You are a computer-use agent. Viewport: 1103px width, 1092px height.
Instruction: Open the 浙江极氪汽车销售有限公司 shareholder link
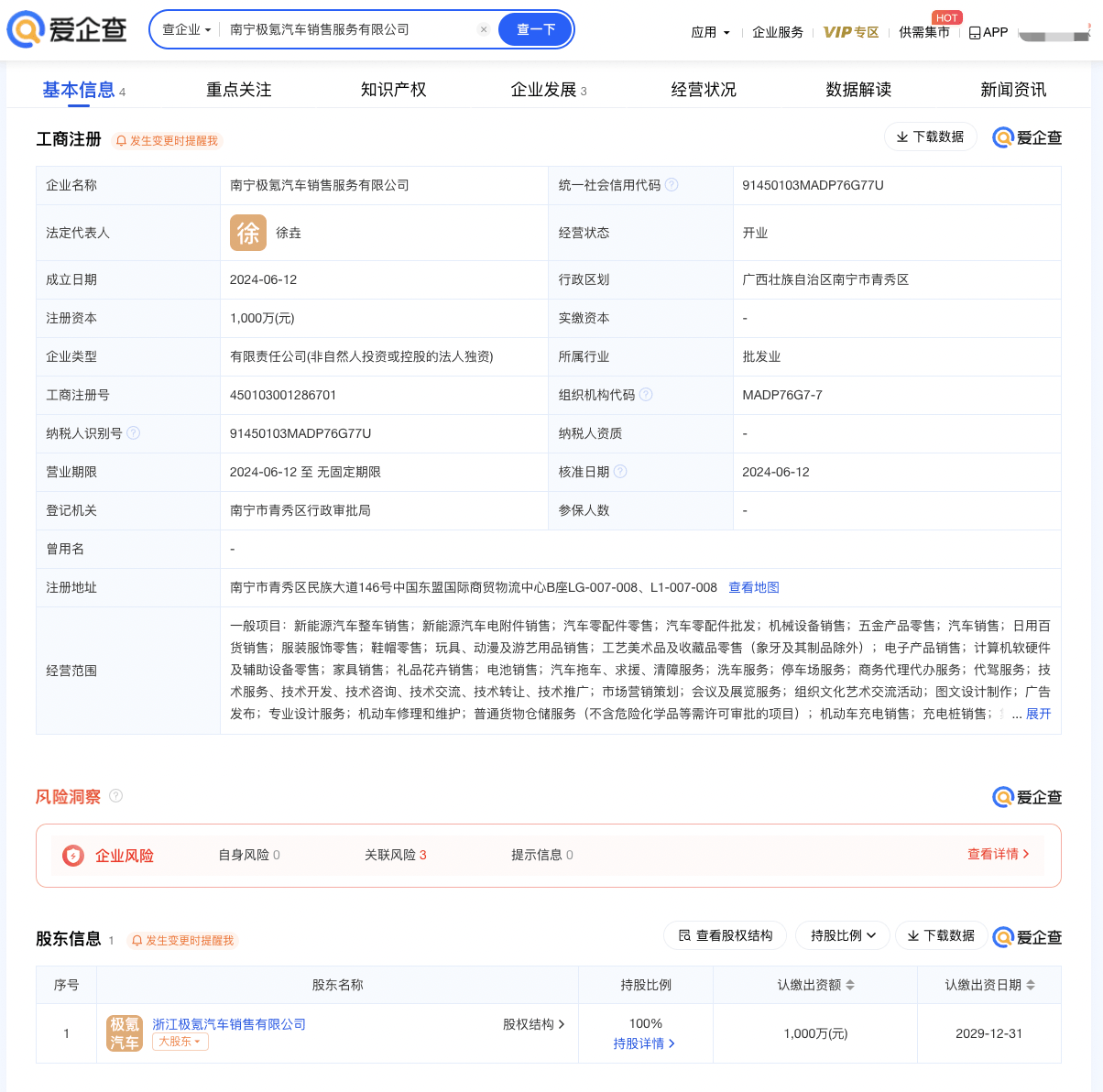pyautogui.click(x=229, y=1024)
